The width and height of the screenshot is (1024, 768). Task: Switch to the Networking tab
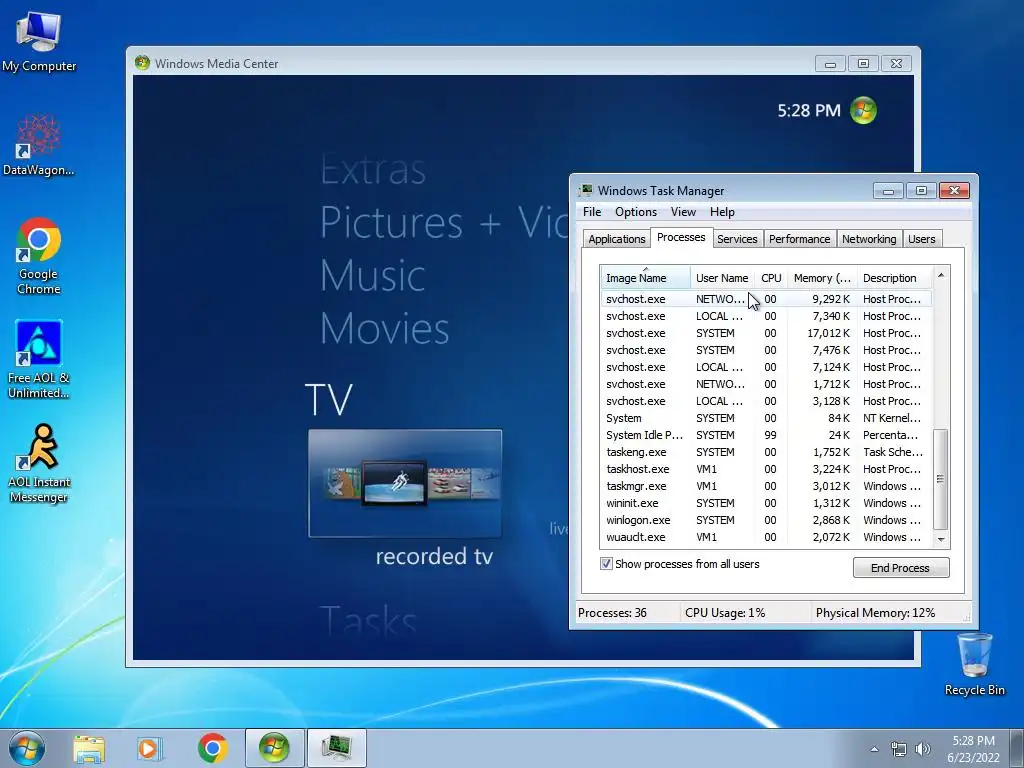point(869,239)
